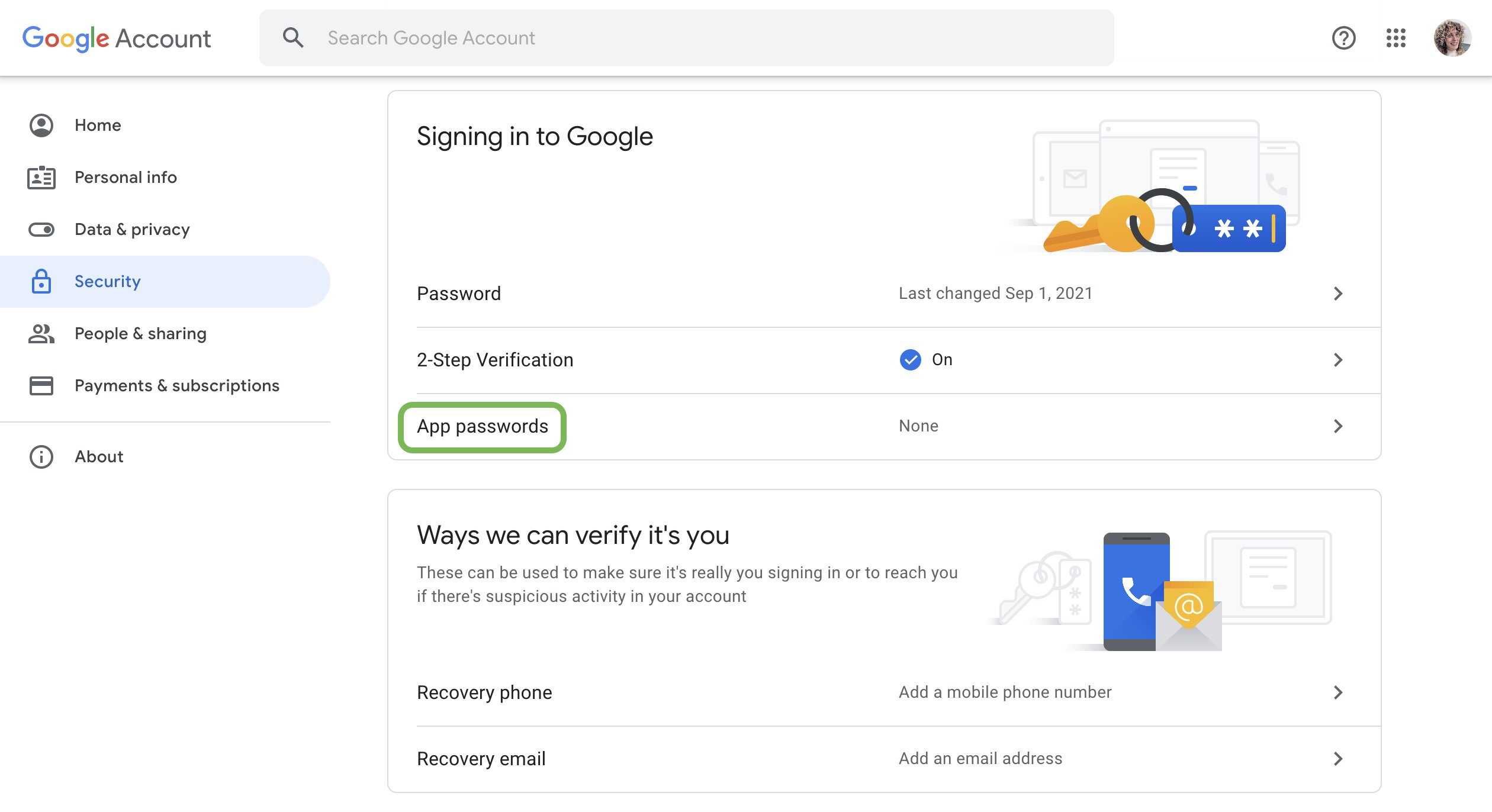Open the Google apps grid icon
Image resolution: width=1492 pixels, height=812 pixels.
(1395, 38)
